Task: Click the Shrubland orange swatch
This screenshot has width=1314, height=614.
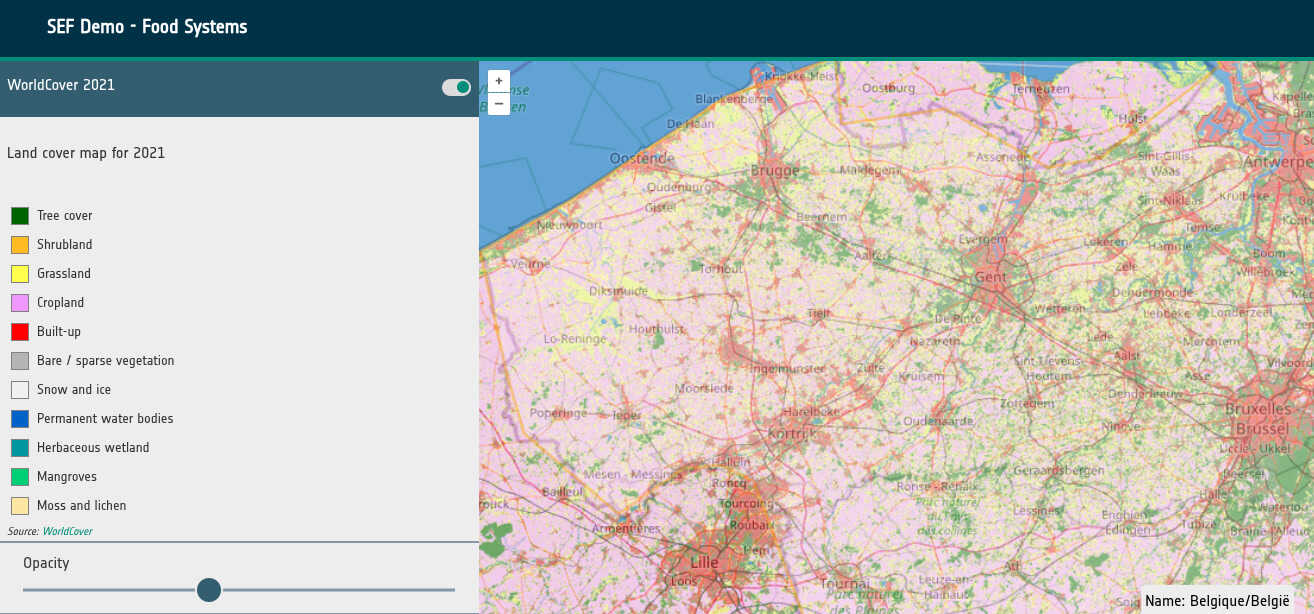Action: (x=20, y=245)
